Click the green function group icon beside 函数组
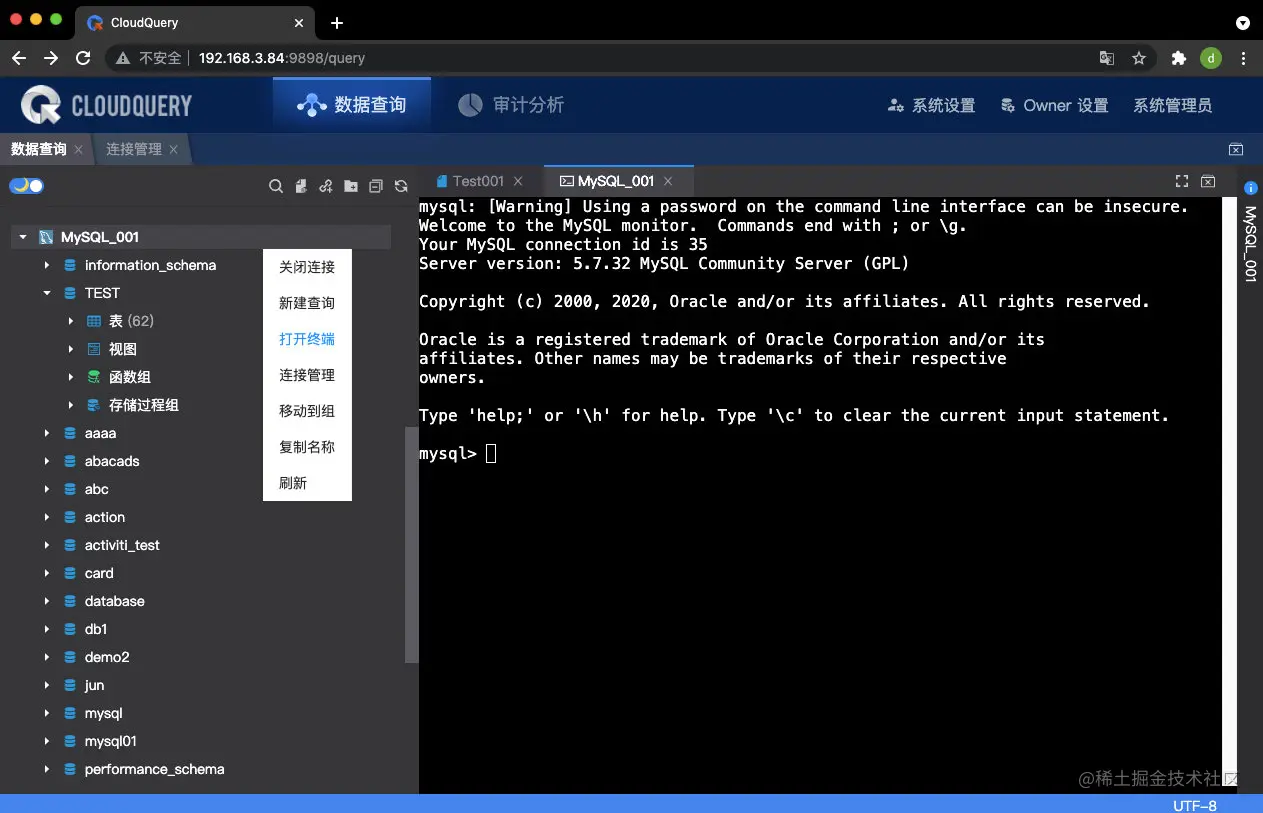The width and height of the screenshot is (1263, 813). (x=94, y=377)
